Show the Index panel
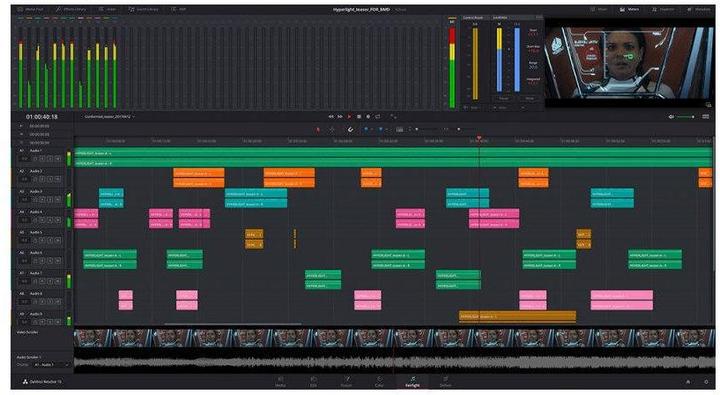Viewport: 720px width, 395px height. [108, 9]
